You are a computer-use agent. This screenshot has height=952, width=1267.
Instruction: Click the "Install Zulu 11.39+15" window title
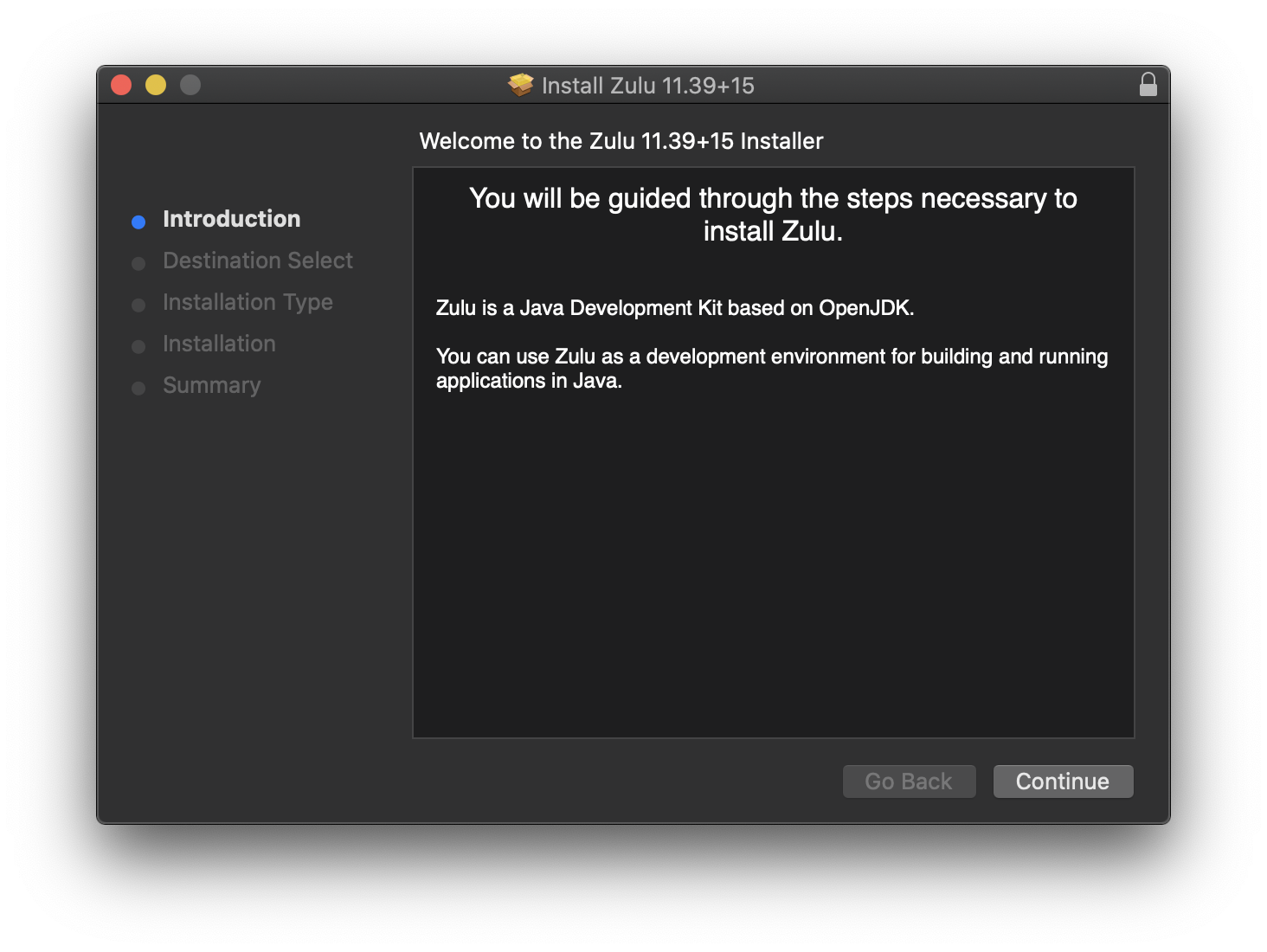(x=647, y=86)
